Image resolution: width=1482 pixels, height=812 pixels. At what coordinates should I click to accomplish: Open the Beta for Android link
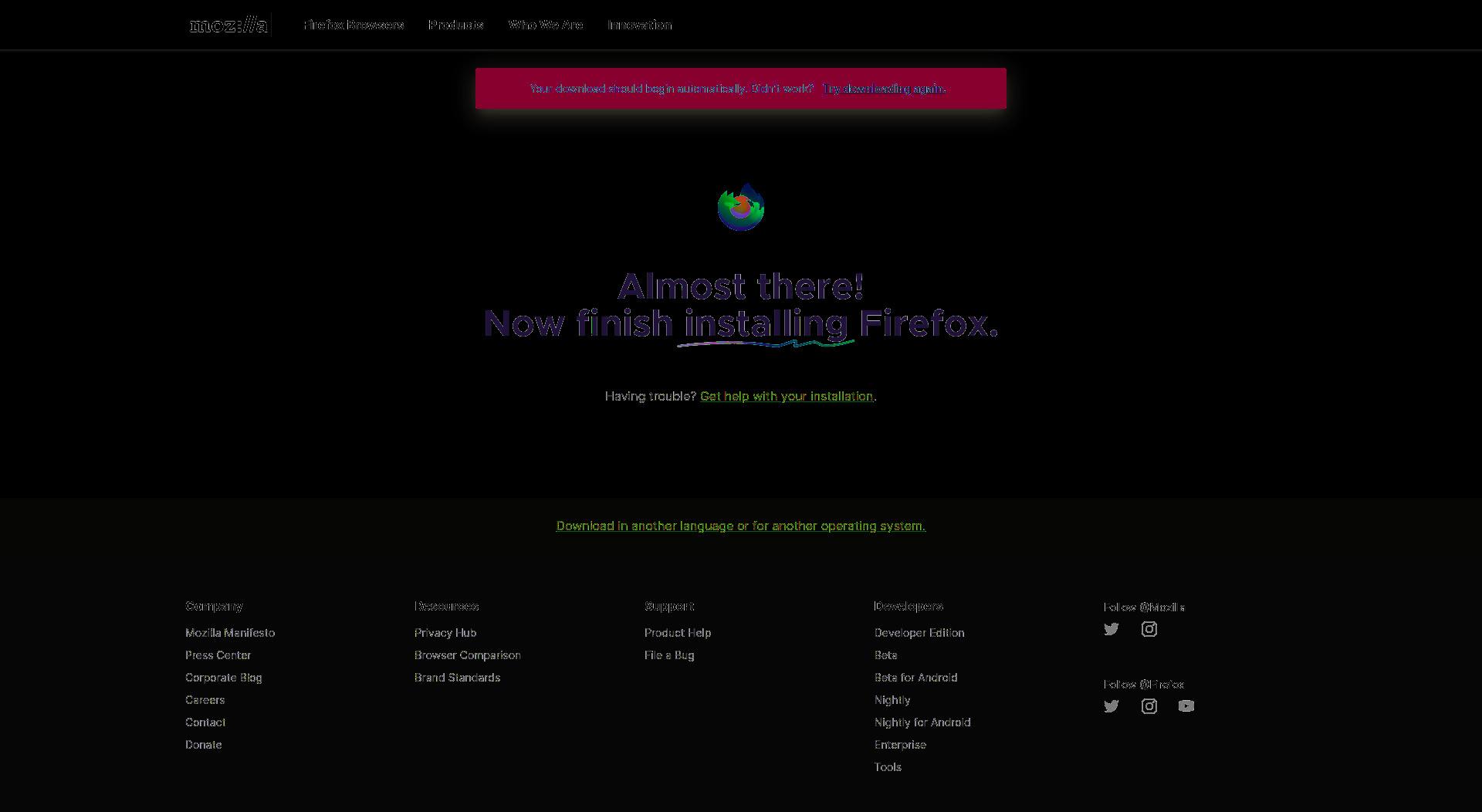(916, 678)
